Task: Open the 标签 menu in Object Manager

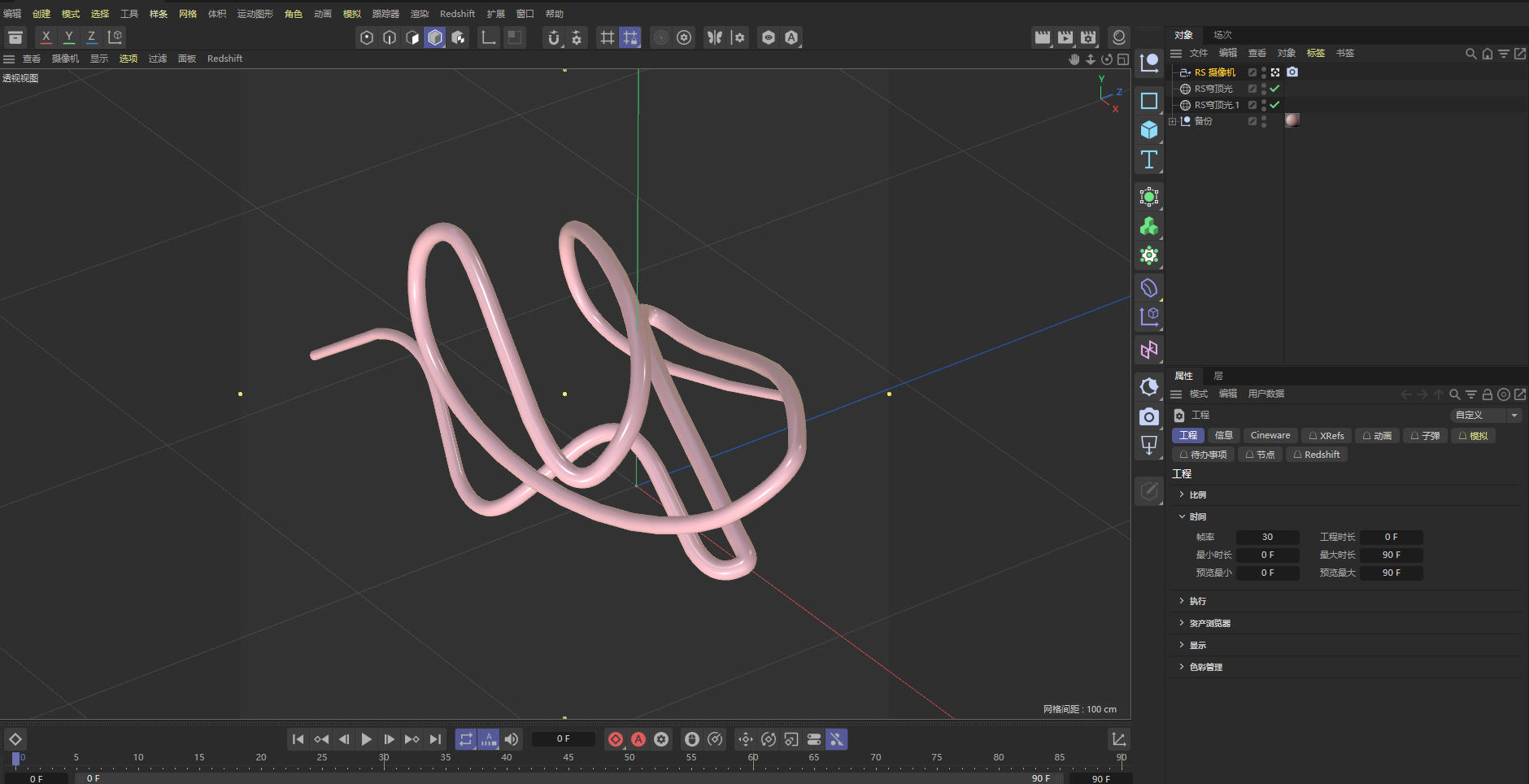Action: click(1316, 54)
